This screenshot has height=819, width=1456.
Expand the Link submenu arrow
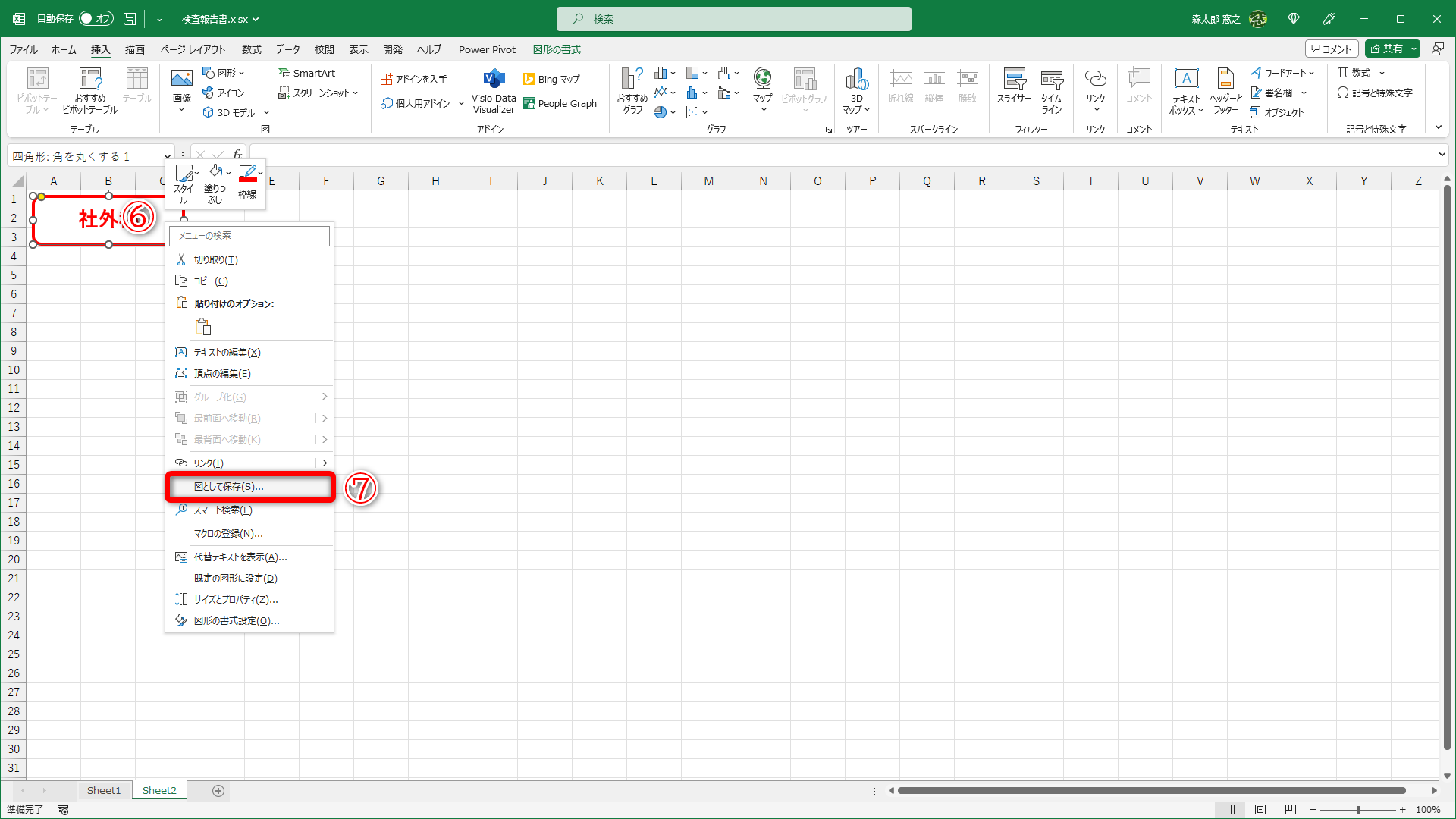pos(324,463)
